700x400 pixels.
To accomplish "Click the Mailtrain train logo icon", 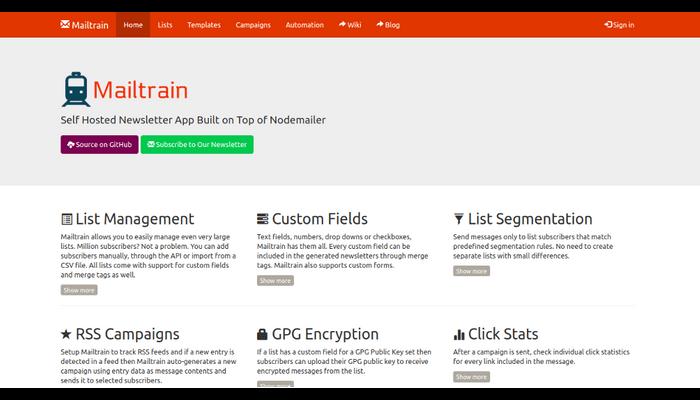I will tap(75, 89).
